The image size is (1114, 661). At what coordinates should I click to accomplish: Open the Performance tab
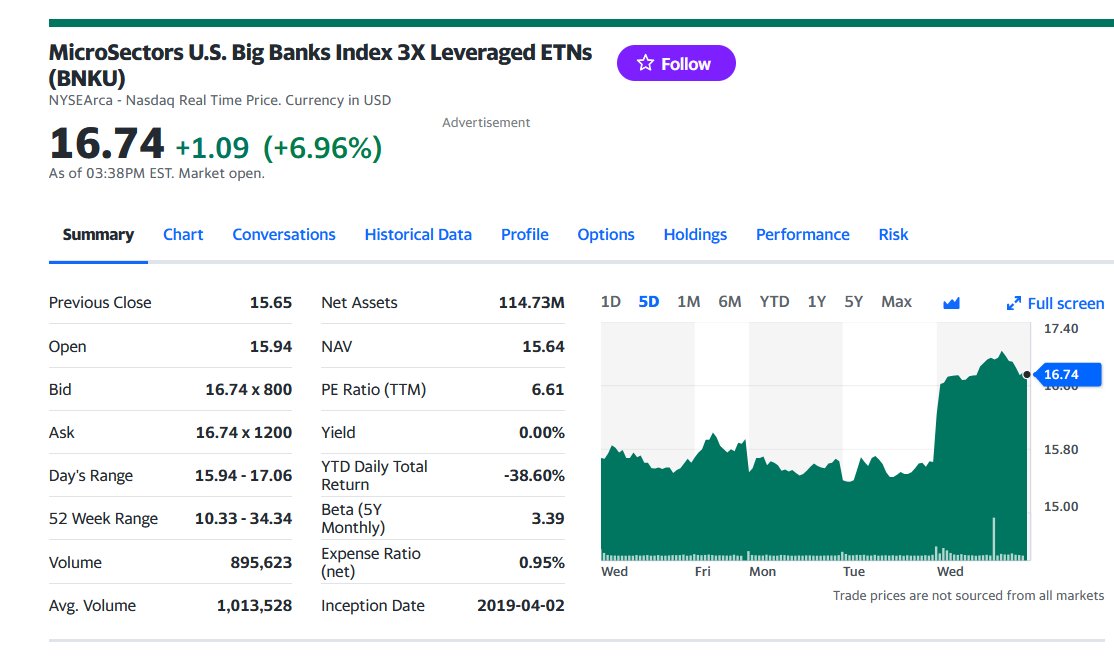click(802, 235)
